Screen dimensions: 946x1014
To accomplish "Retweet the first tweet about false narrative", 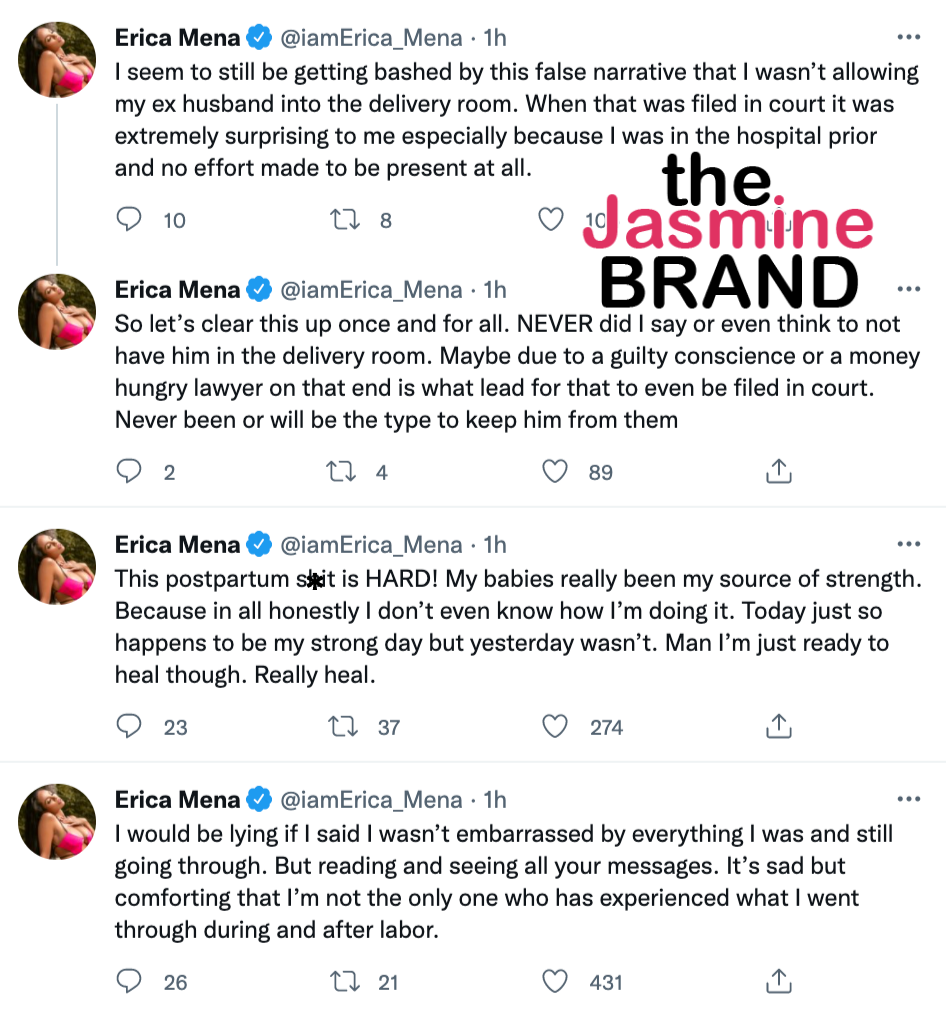I will 343,219.
